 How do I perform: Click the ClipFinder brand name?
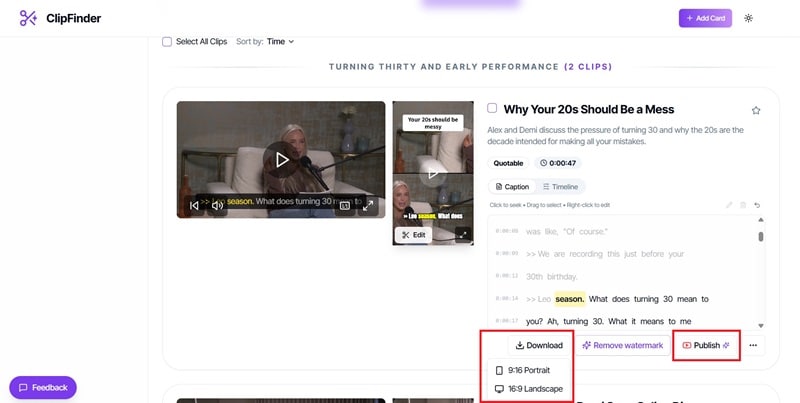(x=73, y=18)
